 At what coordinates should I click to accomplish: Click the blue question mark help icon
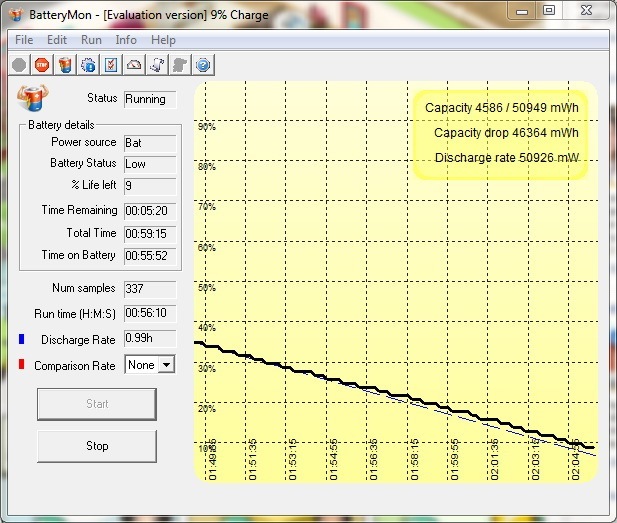(202, 65)
